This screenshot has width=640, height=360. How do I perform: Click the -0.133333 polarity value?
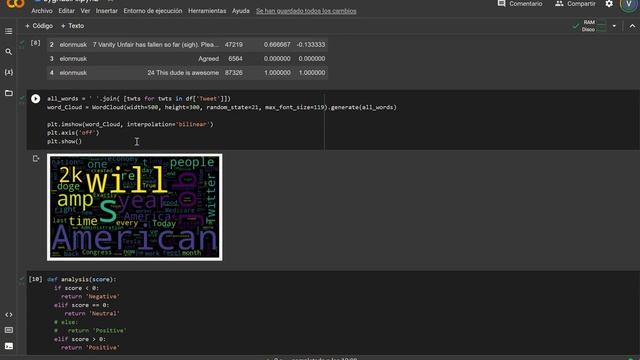pos(311,44)
